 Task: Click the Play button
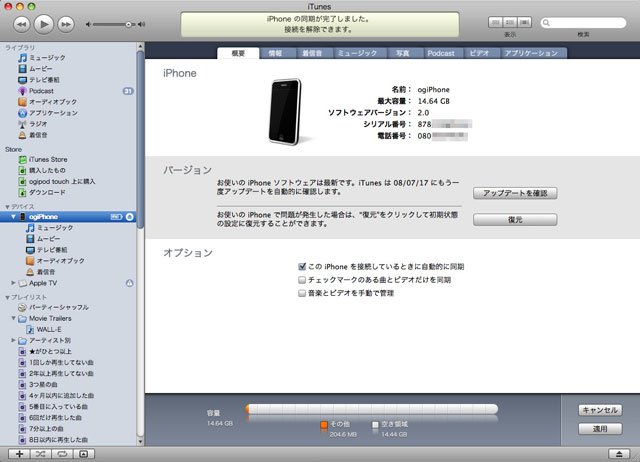tap(44, 24)
